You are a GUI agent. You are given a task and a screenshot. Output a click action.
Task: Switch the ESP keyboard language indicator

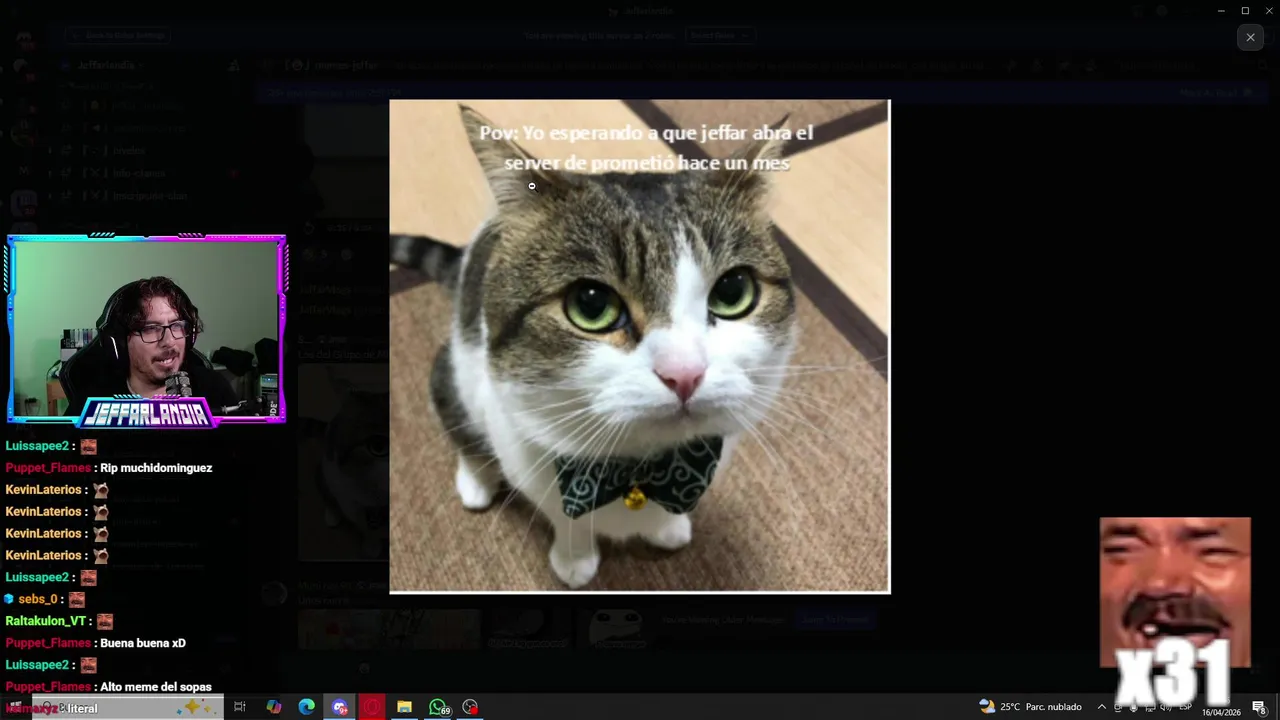(x=1185, y=707)
